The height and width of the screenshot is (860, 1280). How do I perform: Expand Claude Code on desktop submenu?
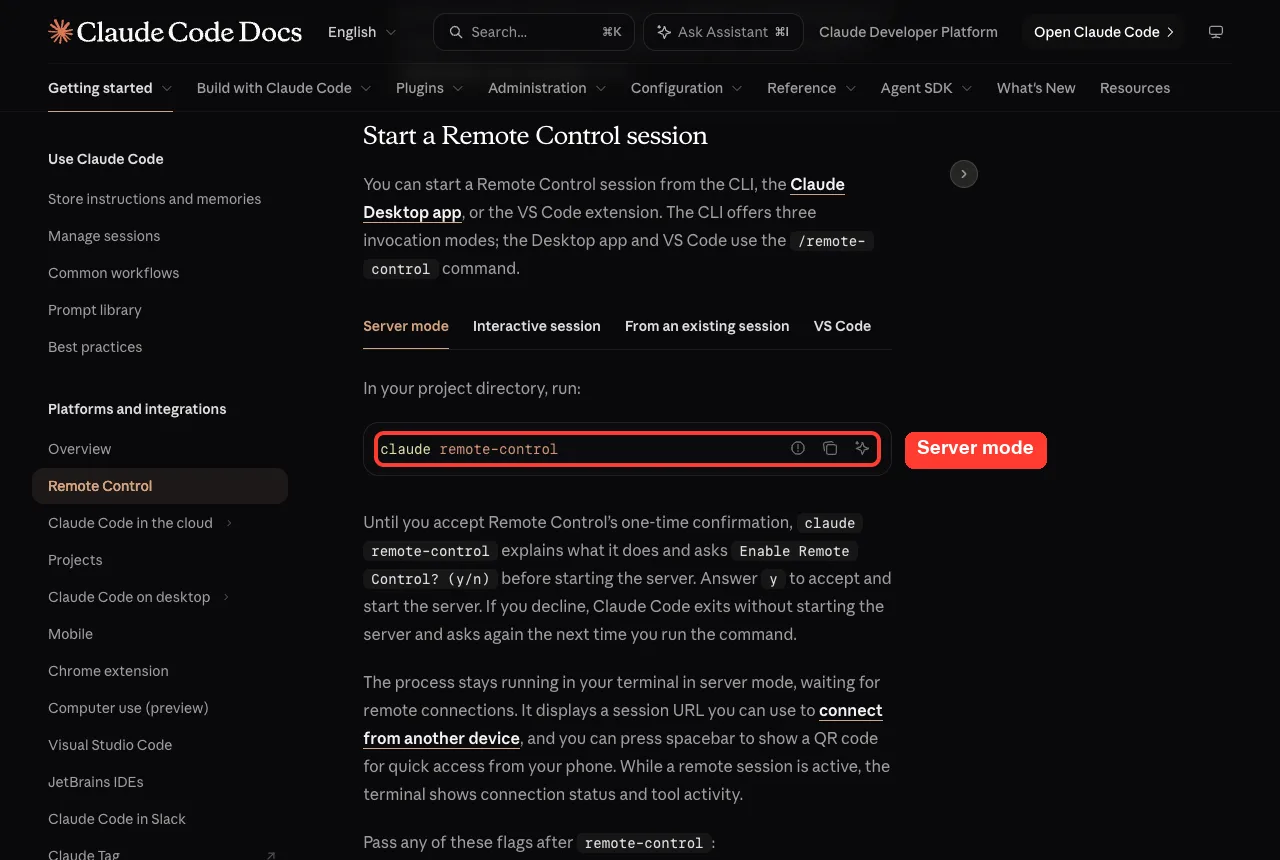tap(226, 597)
